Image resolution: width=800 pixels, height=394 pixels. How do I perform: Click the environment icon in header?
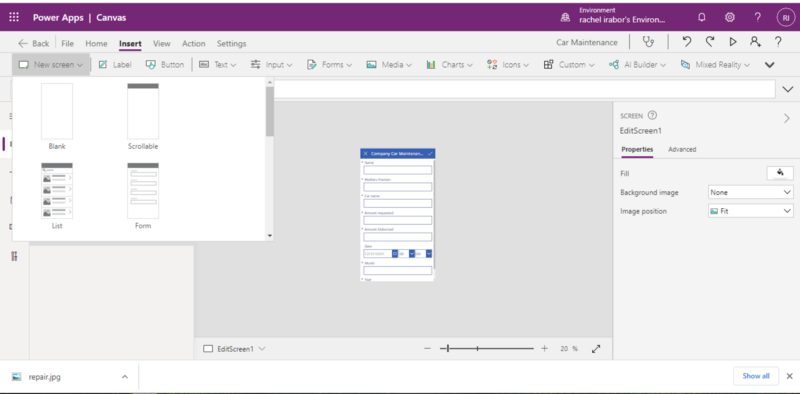coord(565,17)
